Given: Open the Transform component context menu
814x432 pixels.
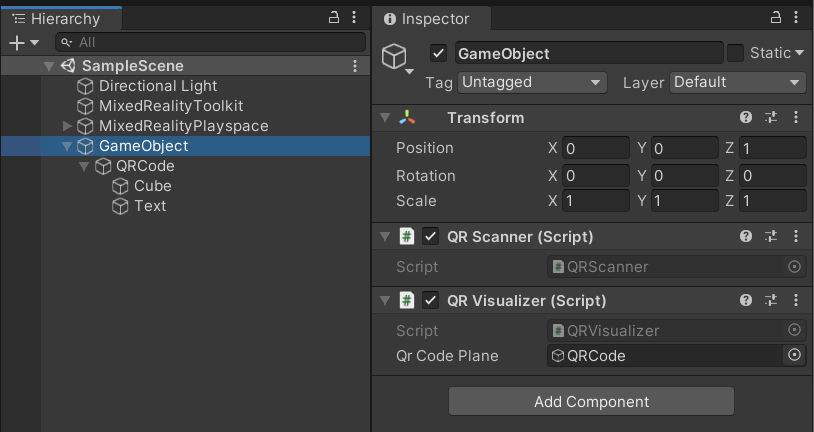Looking at the screenshot, I should [x=796, y=117].
